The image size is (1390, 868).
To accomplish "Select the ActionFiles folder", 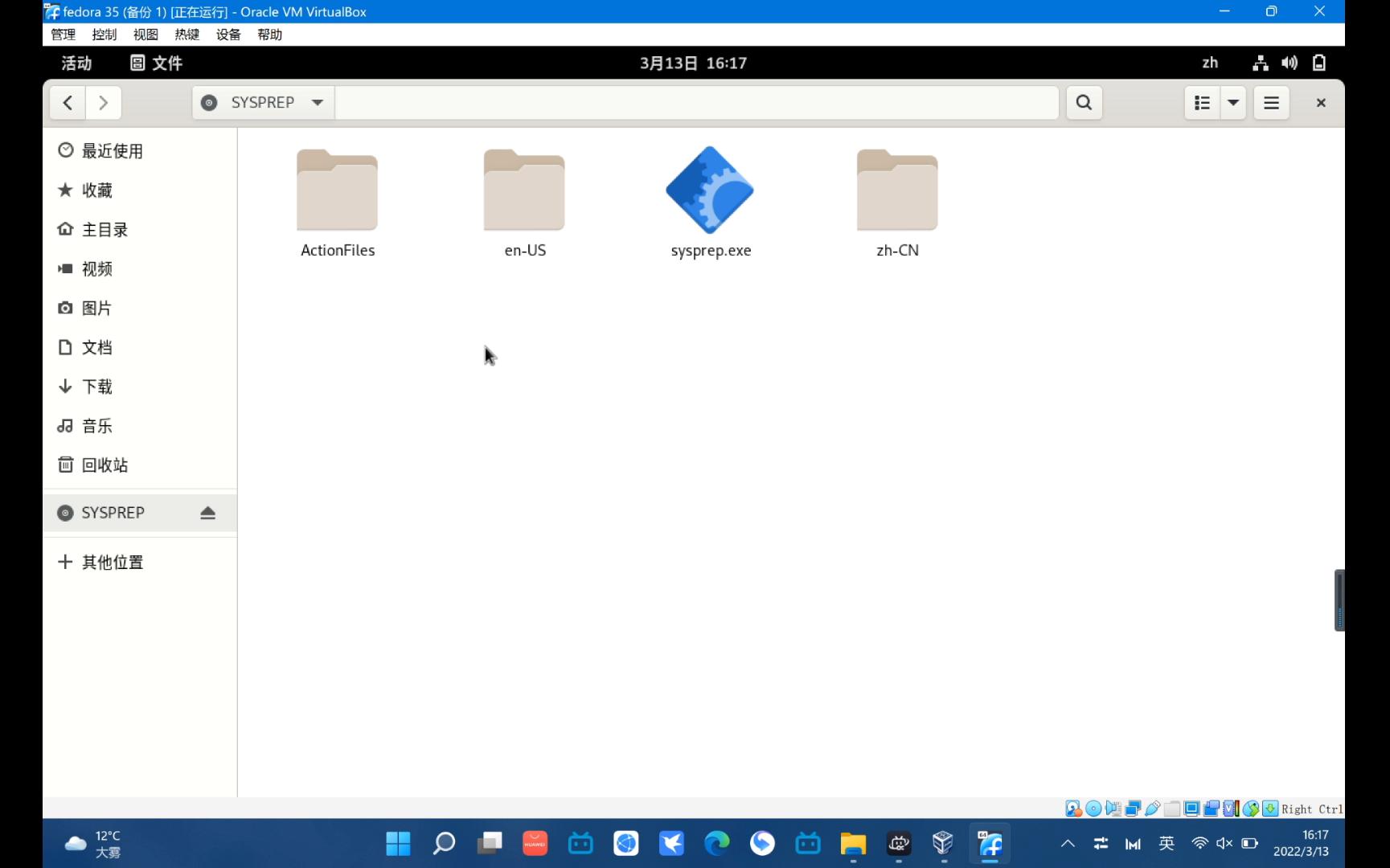I will 338,203.
